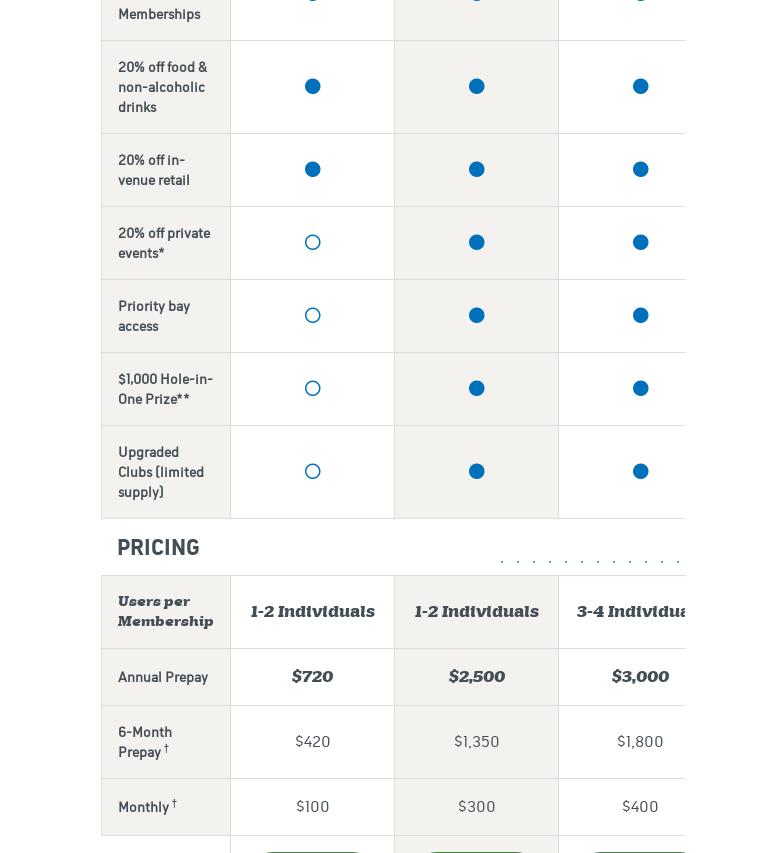Click the third column dot for Upgraded Clubs
Screen dimensions: 770x853
point(641,472)
